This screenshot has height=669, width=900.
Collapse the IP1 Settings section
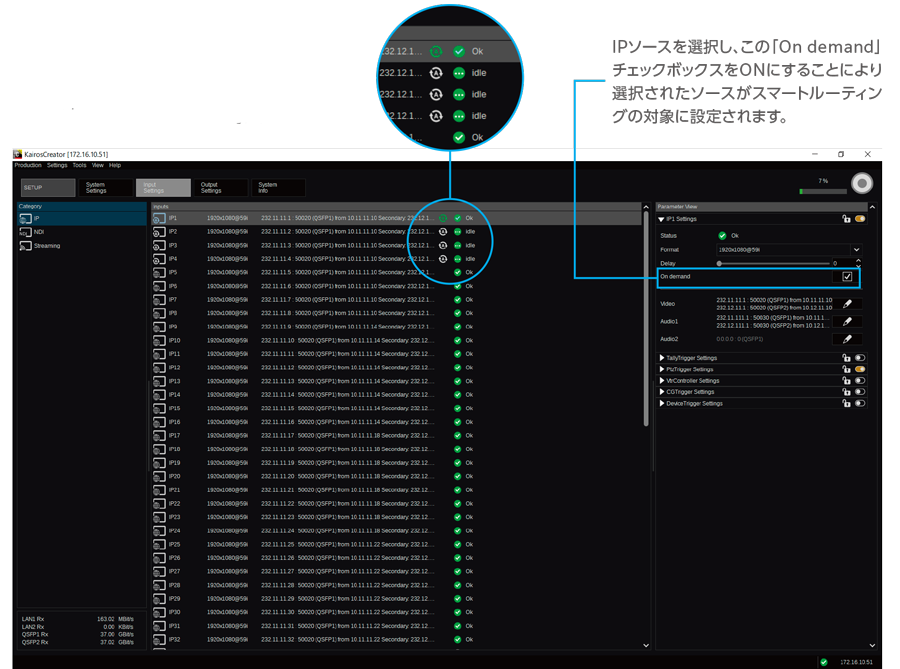(x=662, y=219)
